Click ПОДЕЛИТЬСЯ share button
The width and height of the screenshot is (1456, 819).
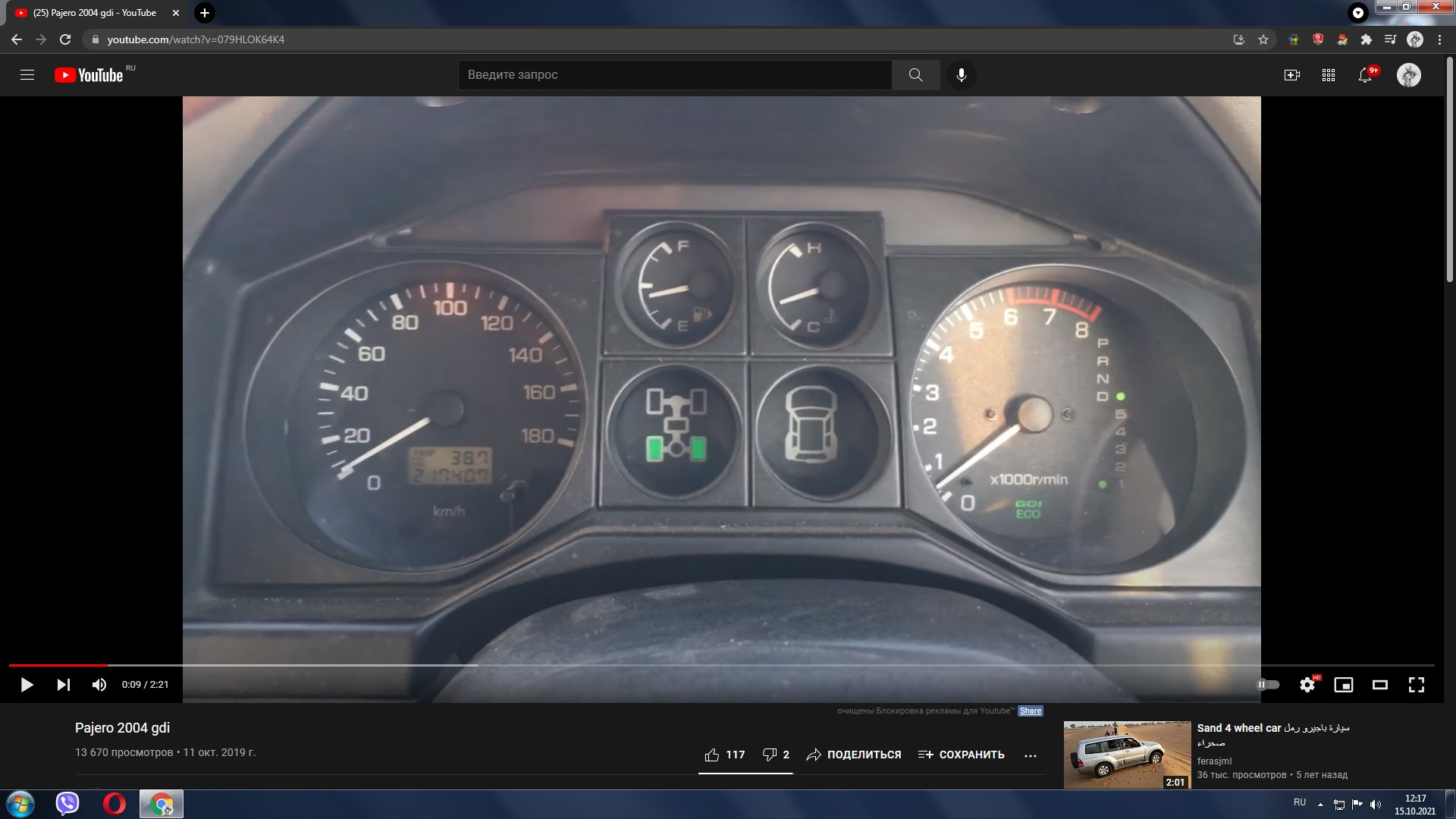(x=854, y=755)
